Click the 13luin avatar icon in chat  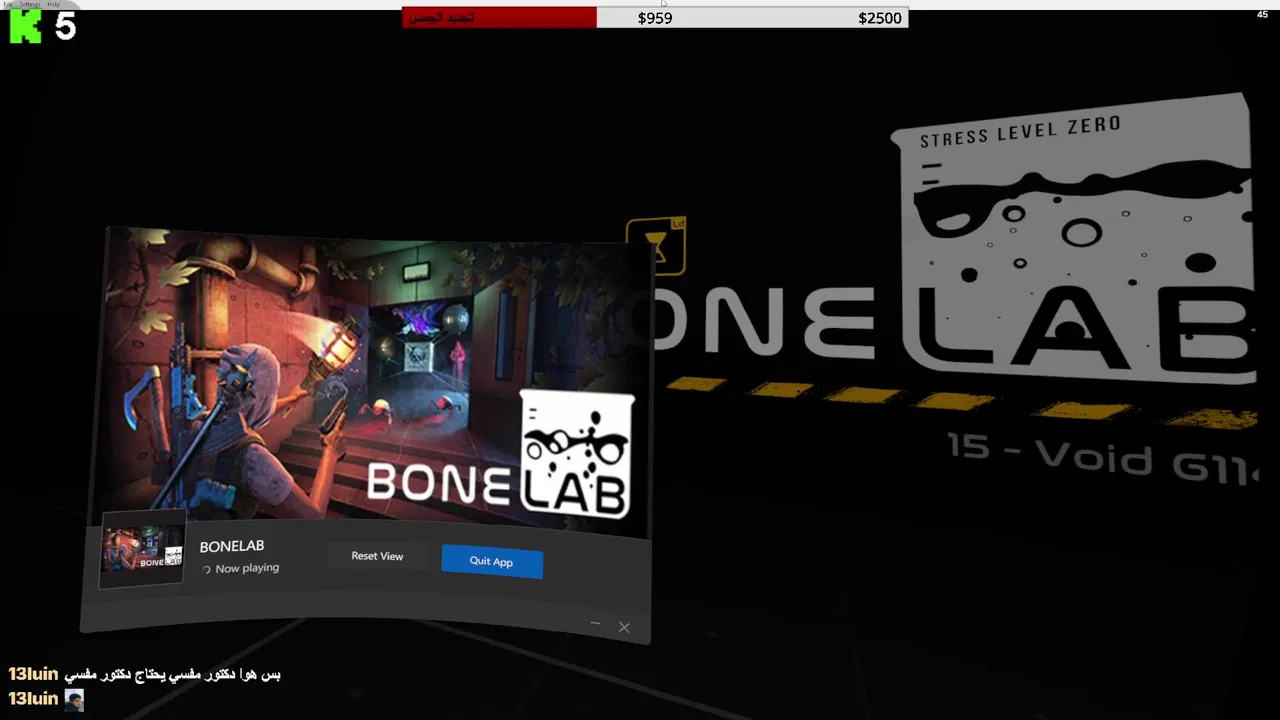pyautogui.click(x=74, y=699)
